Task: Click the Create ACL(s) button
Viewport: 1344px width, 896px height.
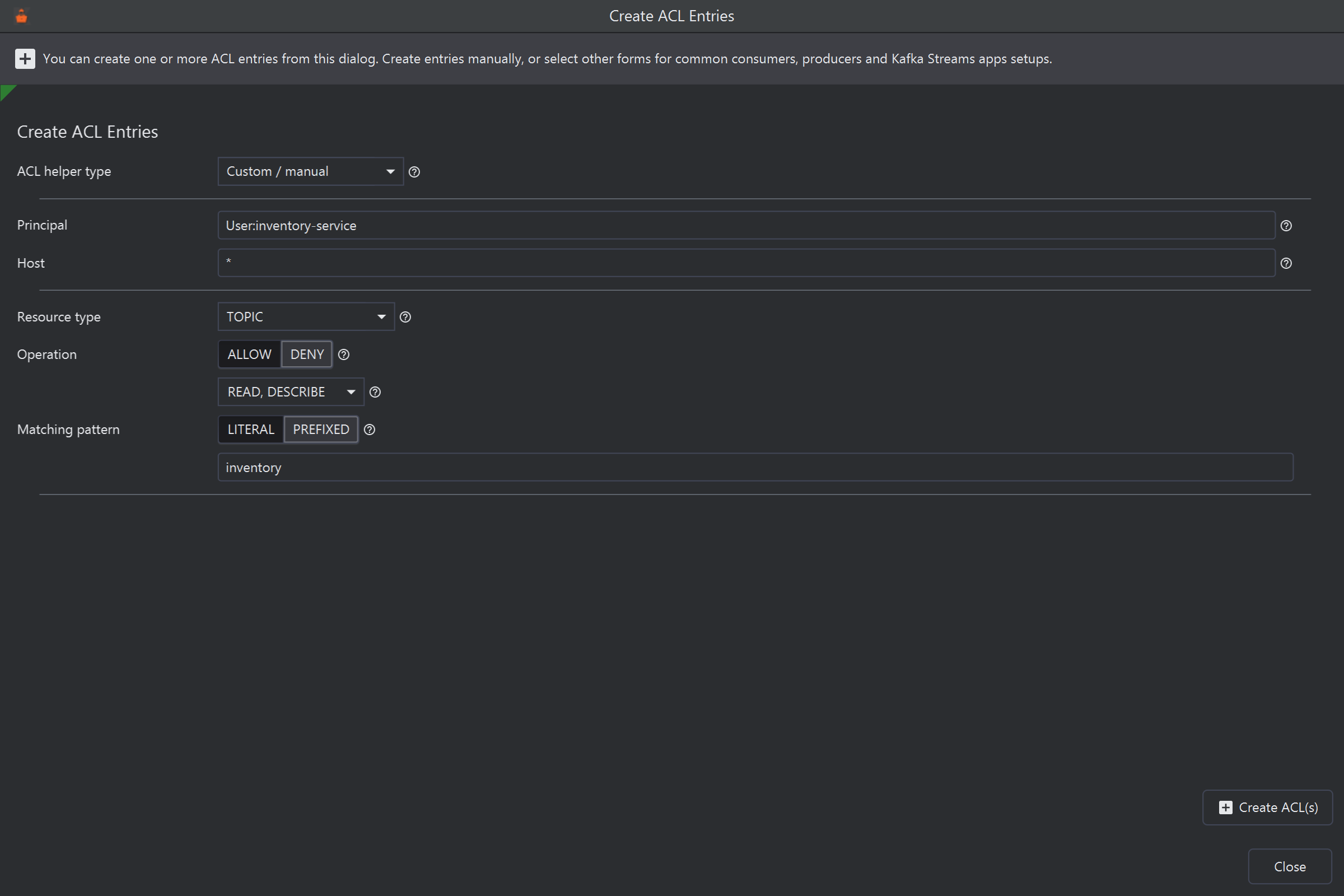Action: click(1267, 808)
